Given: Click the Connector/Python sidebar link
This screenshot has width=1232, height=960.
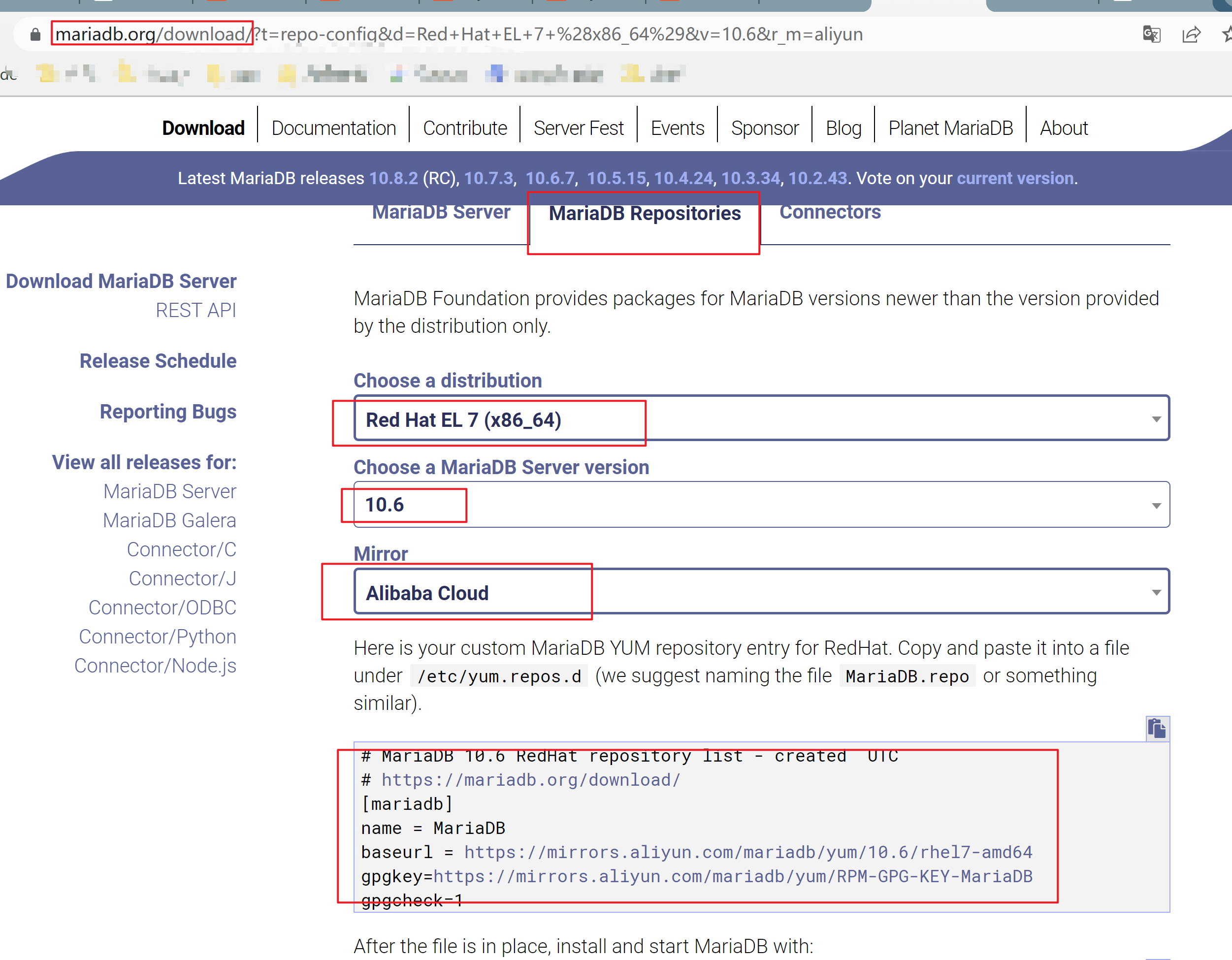Looking at the screenshot, I should (x=158, y=636).
